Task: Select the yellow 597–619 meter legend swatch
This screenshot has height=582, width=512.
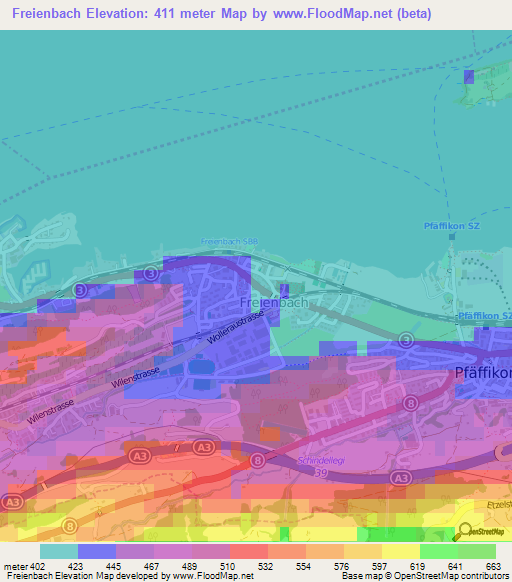Action: tap(401, 552)
